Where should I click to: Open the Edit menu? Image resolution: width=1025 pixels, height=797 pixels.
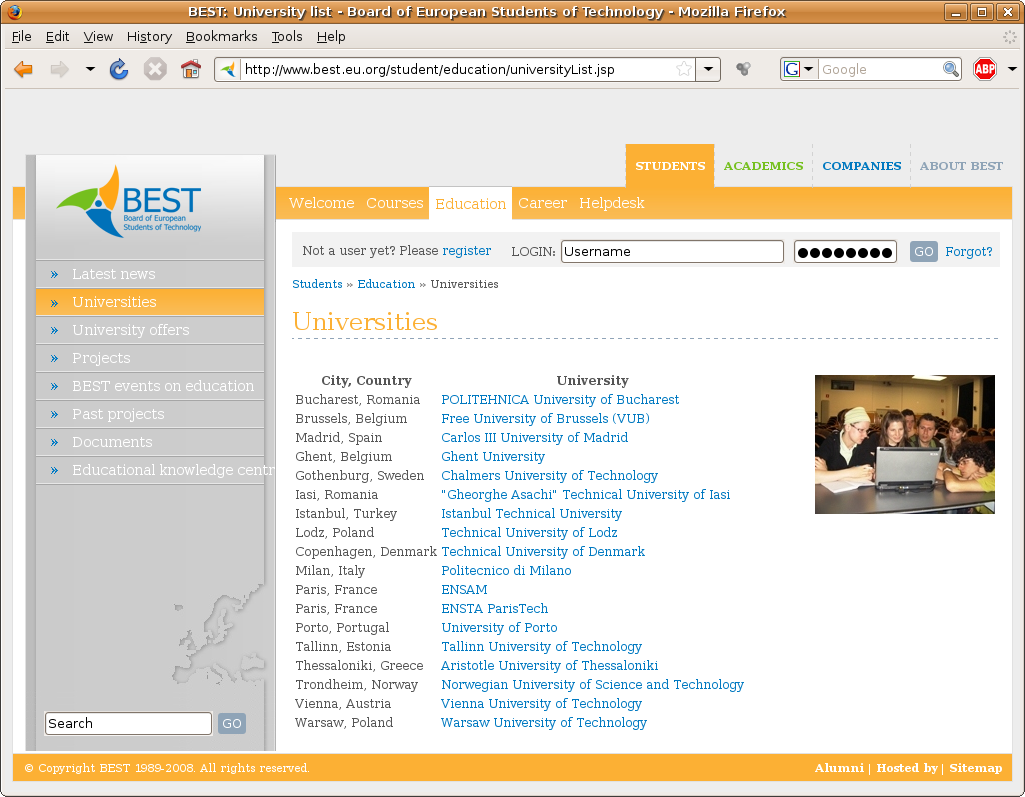click(x=58, y=37)
